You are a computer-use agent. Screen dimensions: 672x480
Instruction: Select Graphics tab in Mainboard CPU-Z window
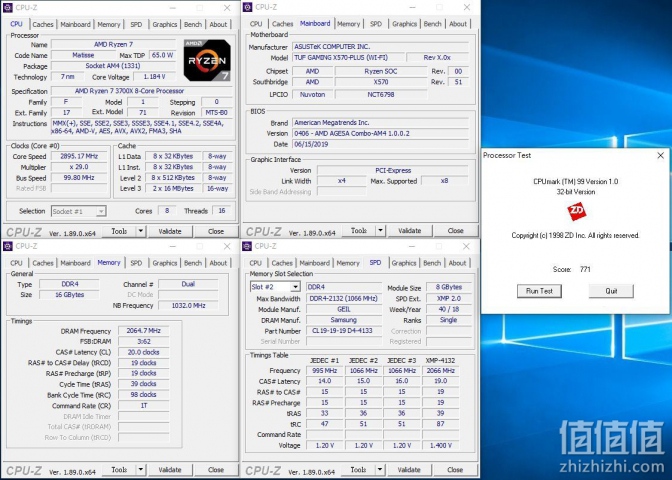(x=404, y=24)
